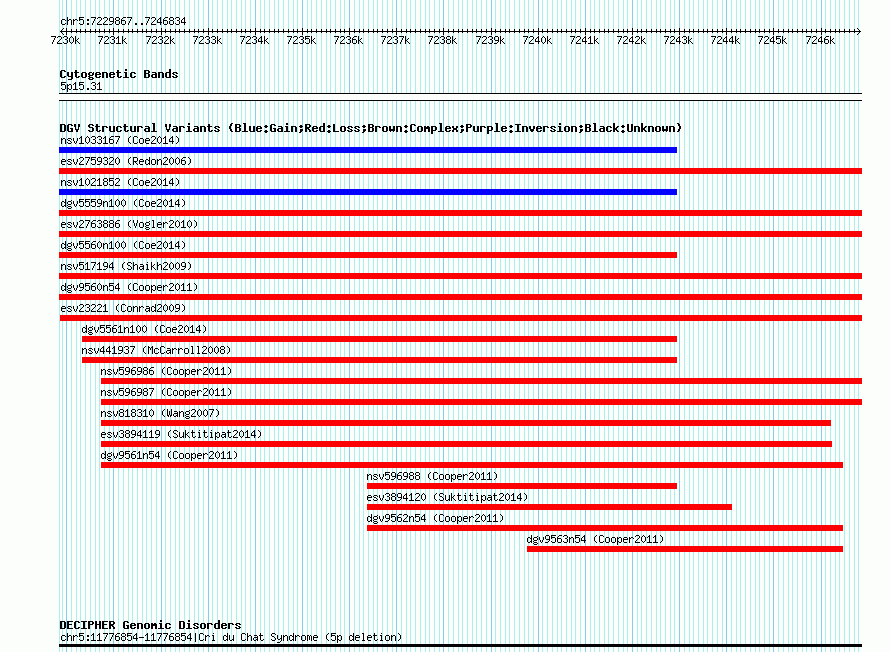Click the nsv1033167 (Coe2014) variant label
The image size is (890, 652).
pos(120,140)
